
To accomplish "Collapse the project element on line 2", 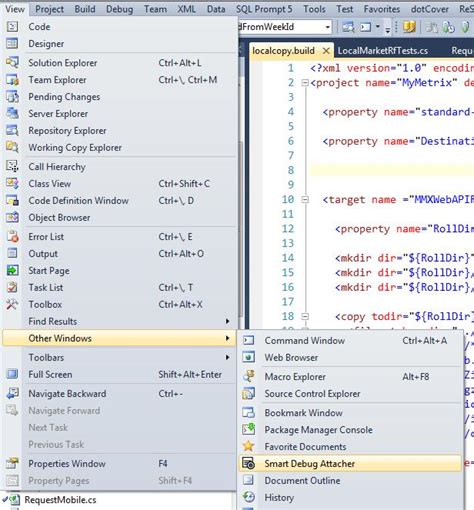I will coord(305,82).
